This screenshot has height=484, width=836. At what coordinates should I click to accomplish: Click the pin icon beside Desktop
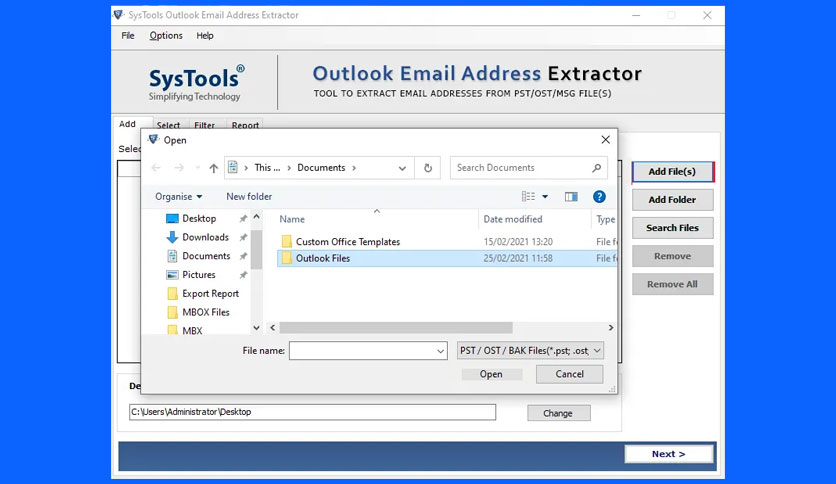click(243, 219)
